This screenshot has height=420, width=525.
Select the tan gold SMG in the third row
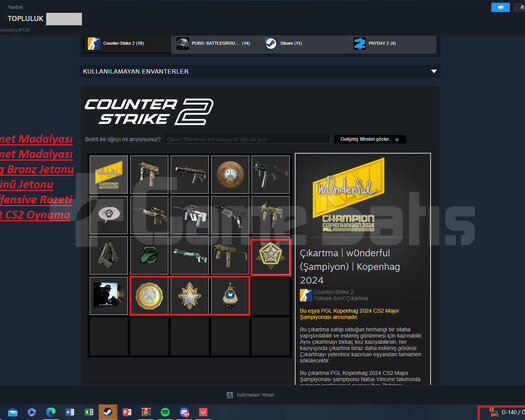click(x=230, y=255)
